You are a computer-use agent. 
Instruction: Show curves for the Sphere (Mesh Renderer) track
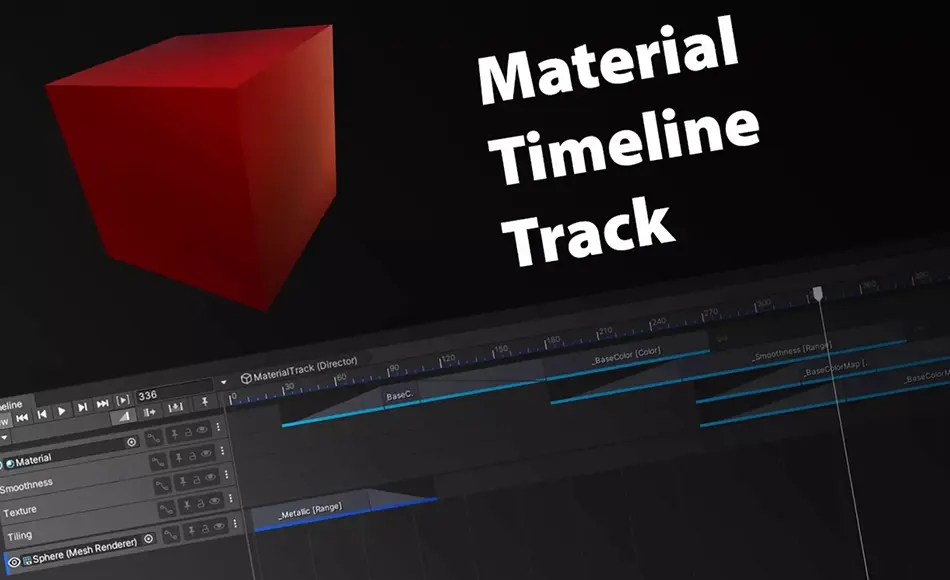pos(171,535)
